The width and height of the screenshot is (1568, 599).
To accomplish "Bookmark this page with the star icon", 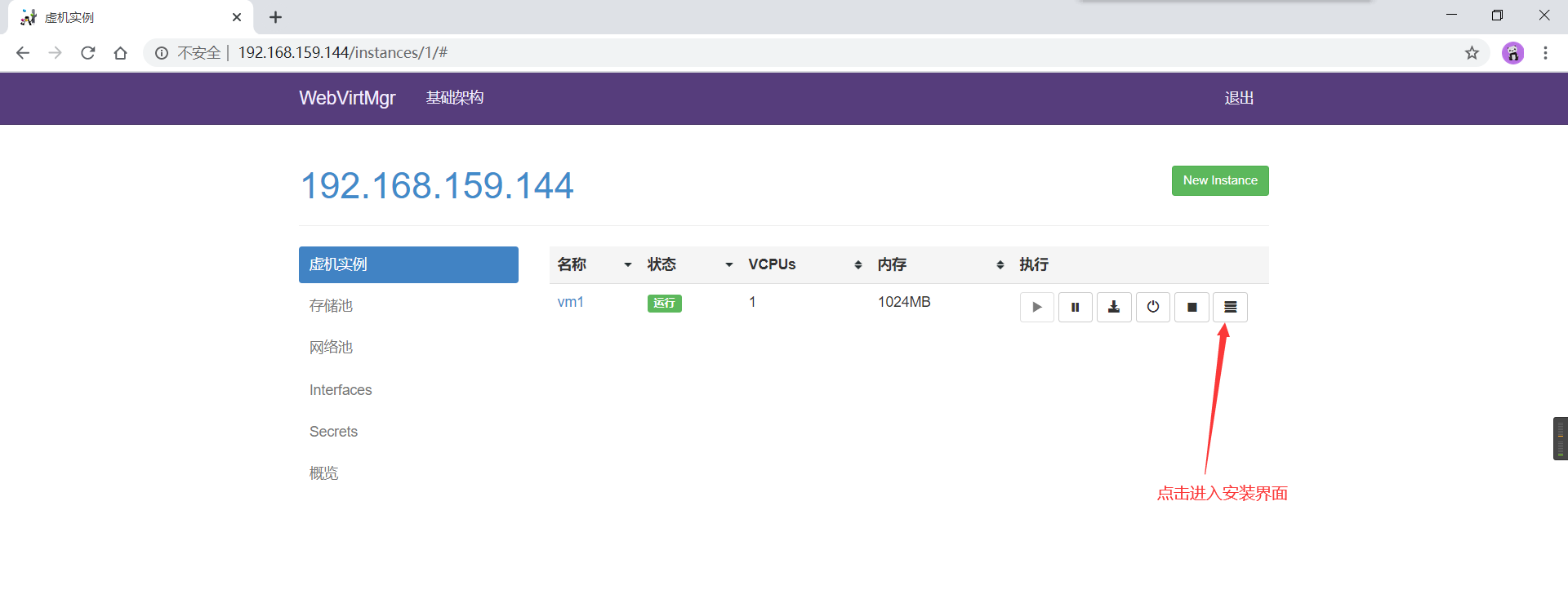I will [x=1472, y=53].
